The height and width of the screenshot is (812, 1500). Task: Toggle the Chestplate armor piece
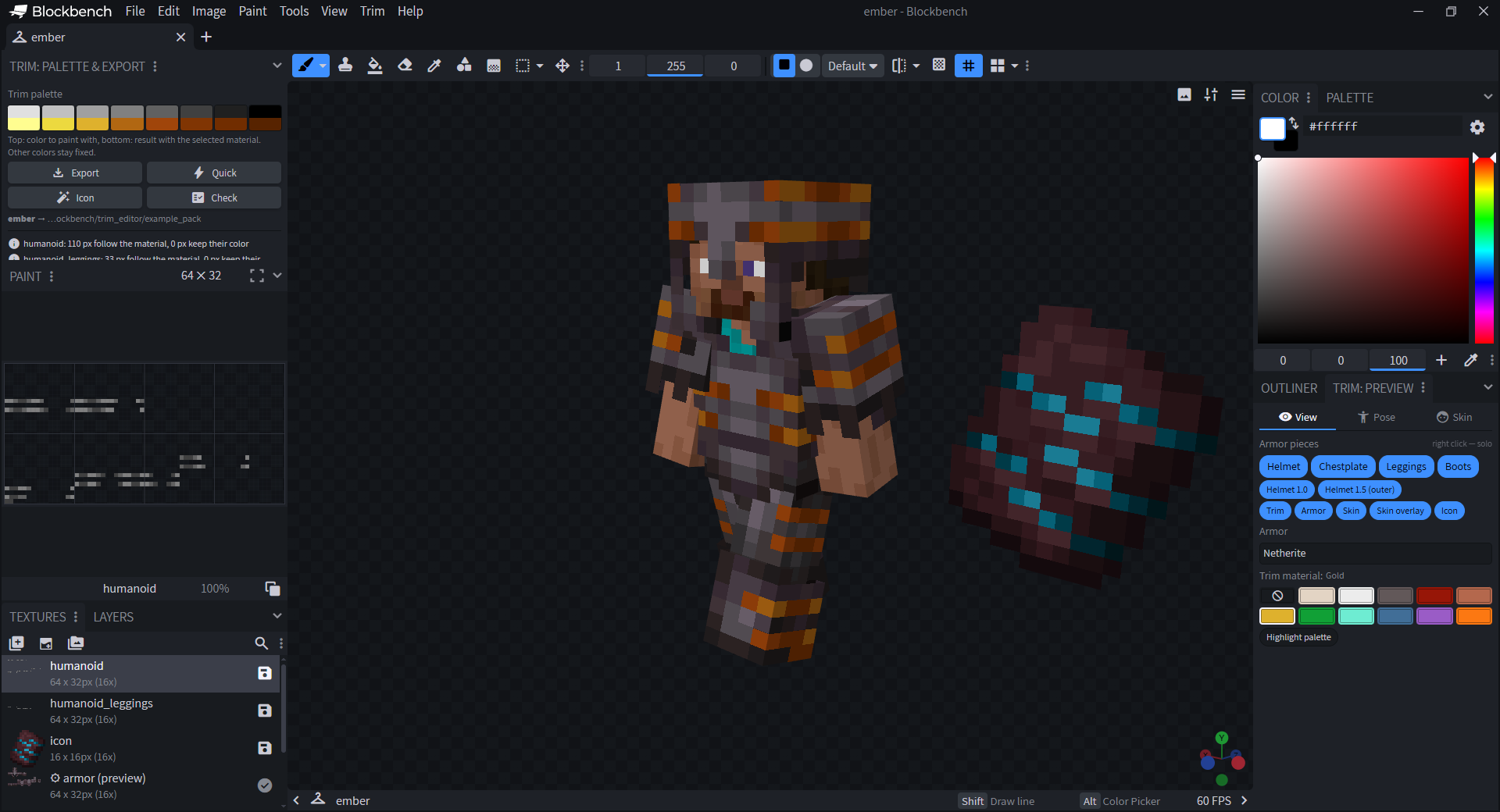(x=1343, y=467)
